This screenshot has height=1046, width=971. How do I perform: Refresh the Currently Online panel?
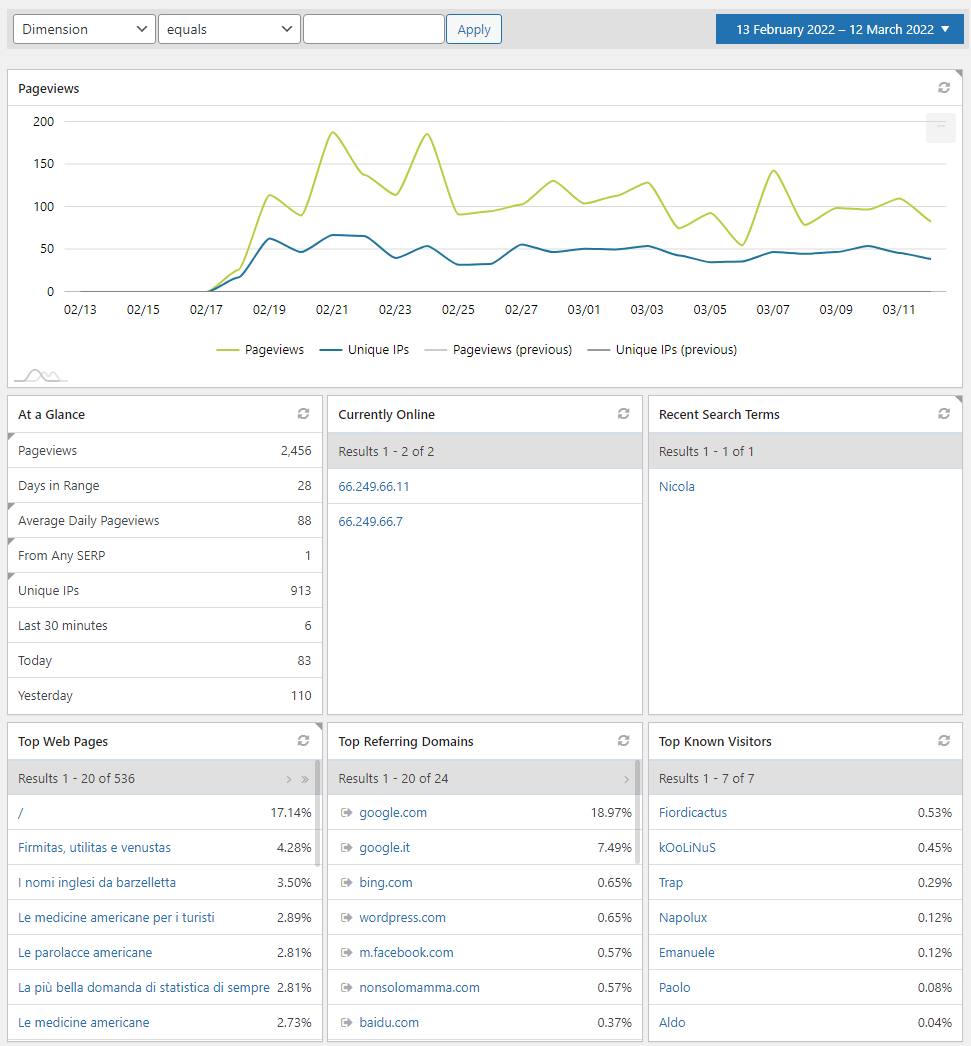[623, 414]
